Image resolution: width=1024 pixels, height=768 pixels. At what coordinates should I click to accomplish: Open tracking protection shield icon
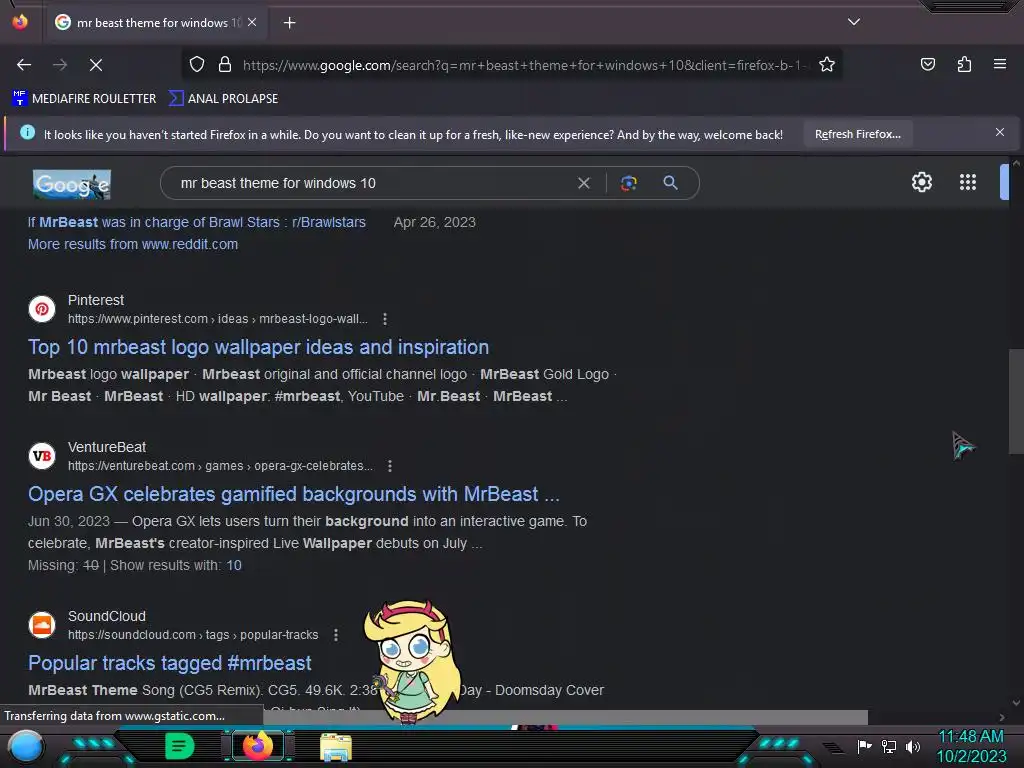197,65
